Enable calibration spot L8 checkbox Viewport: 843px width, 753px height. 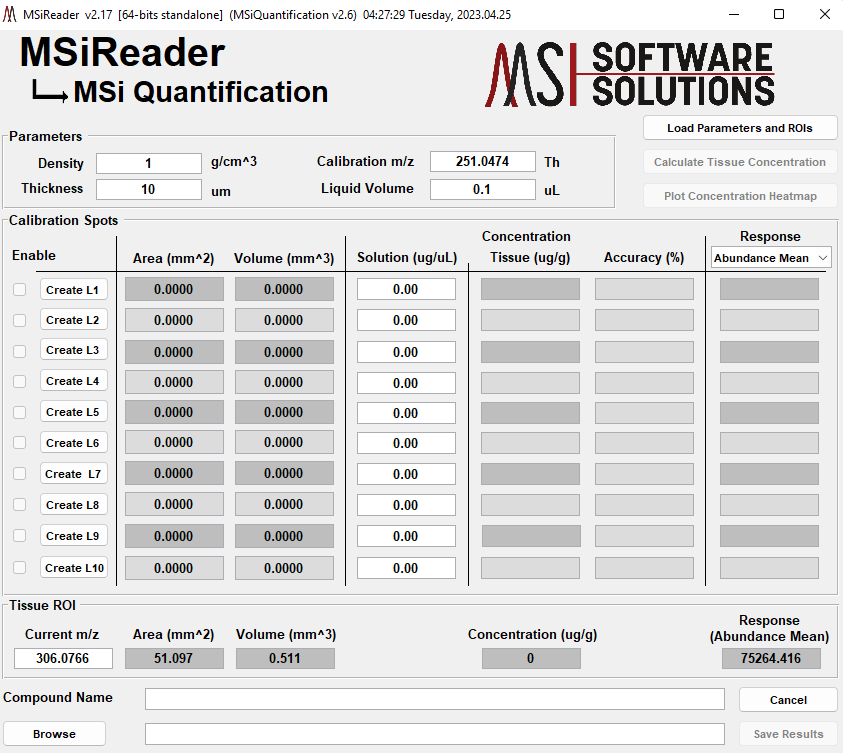click(x=20, y=505)
